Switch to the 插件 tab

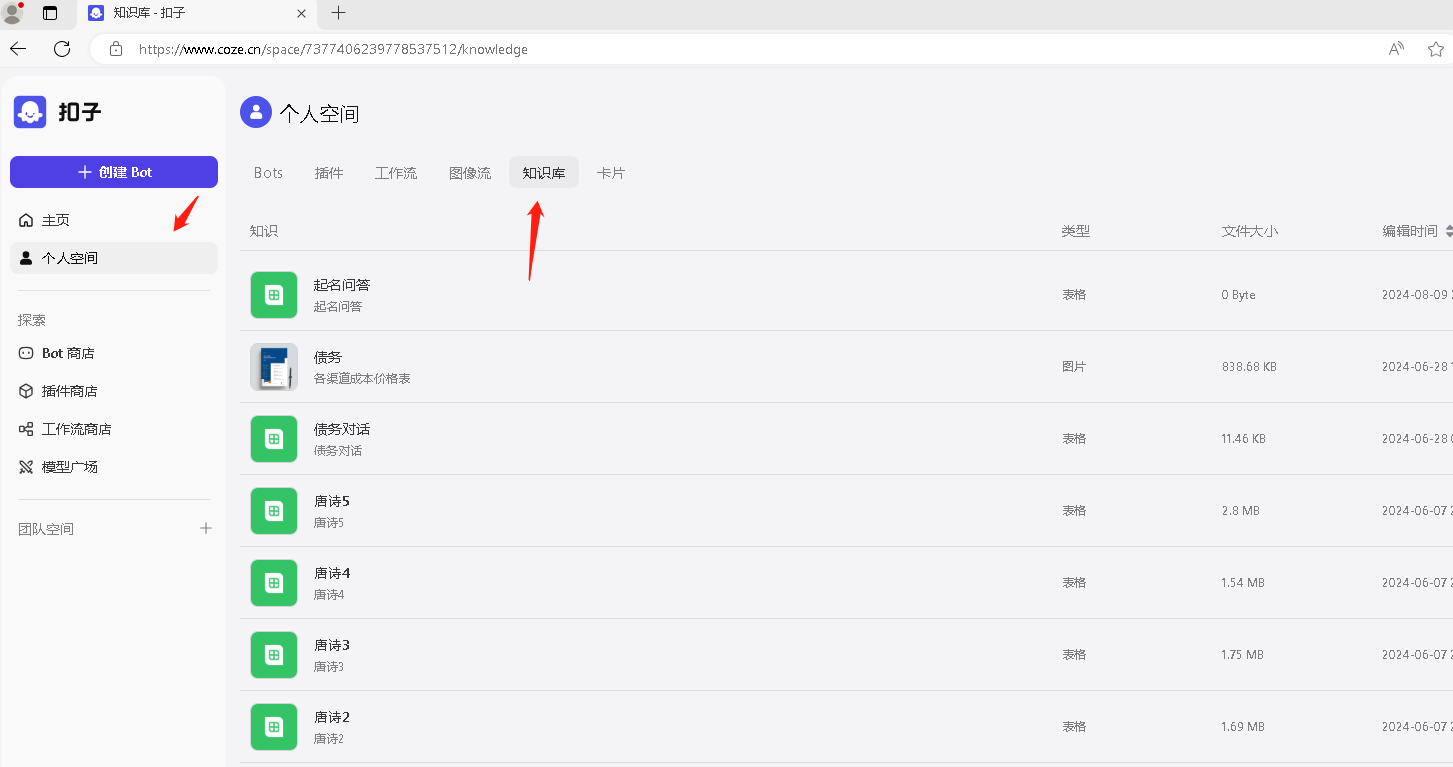click(329, 173)
